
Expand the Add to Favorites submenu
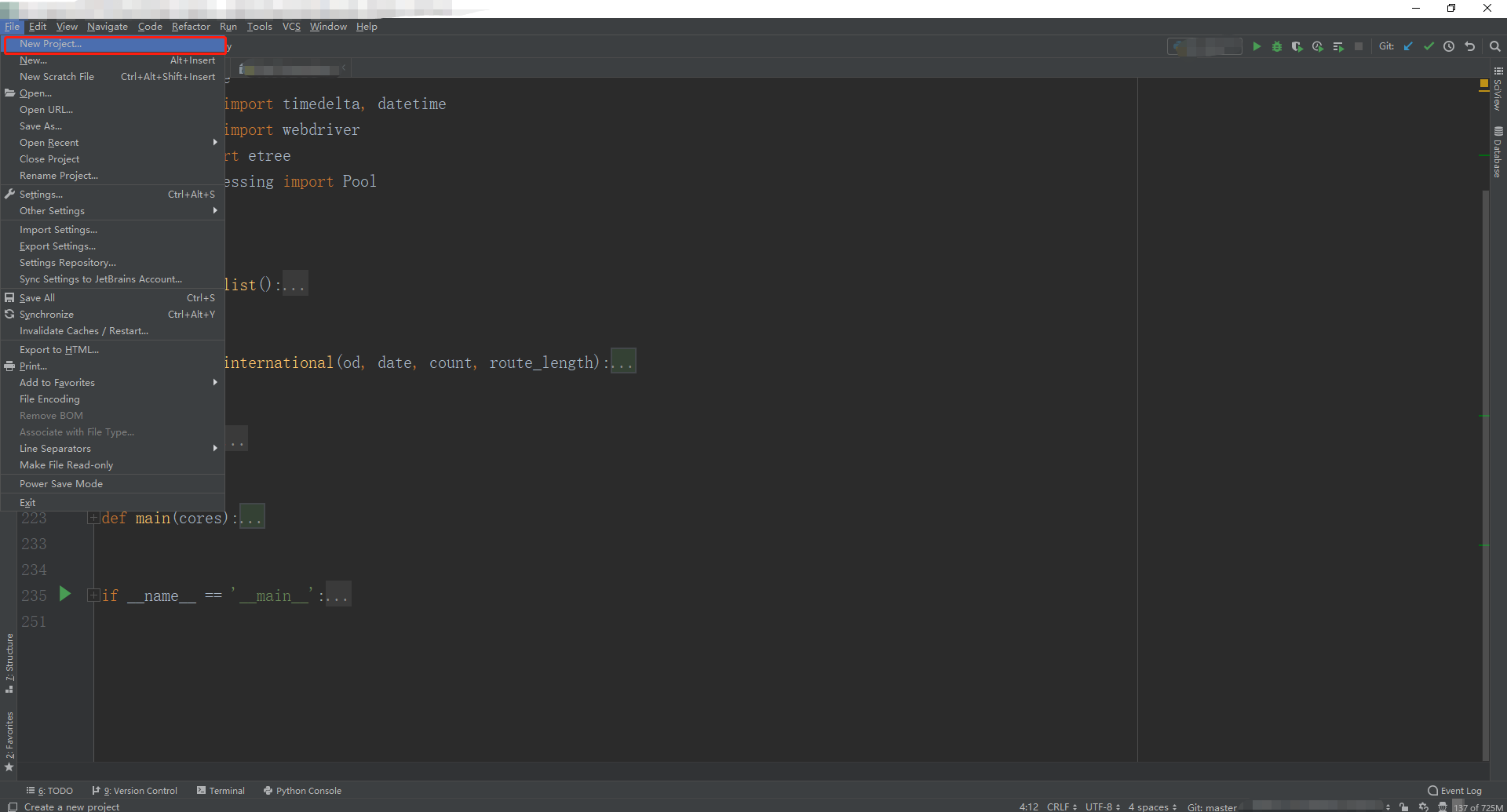click(x=112, y=383)
